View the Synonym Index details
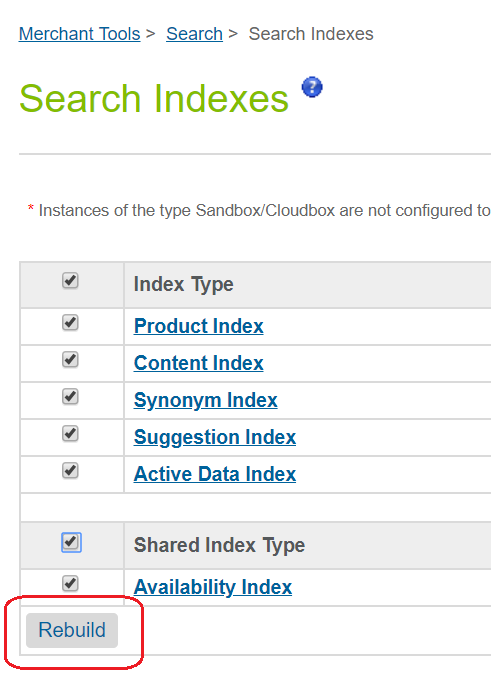Image resolution: width=491 pixels, height=682 pixels. pyautogui.click(x=206, y=401)
